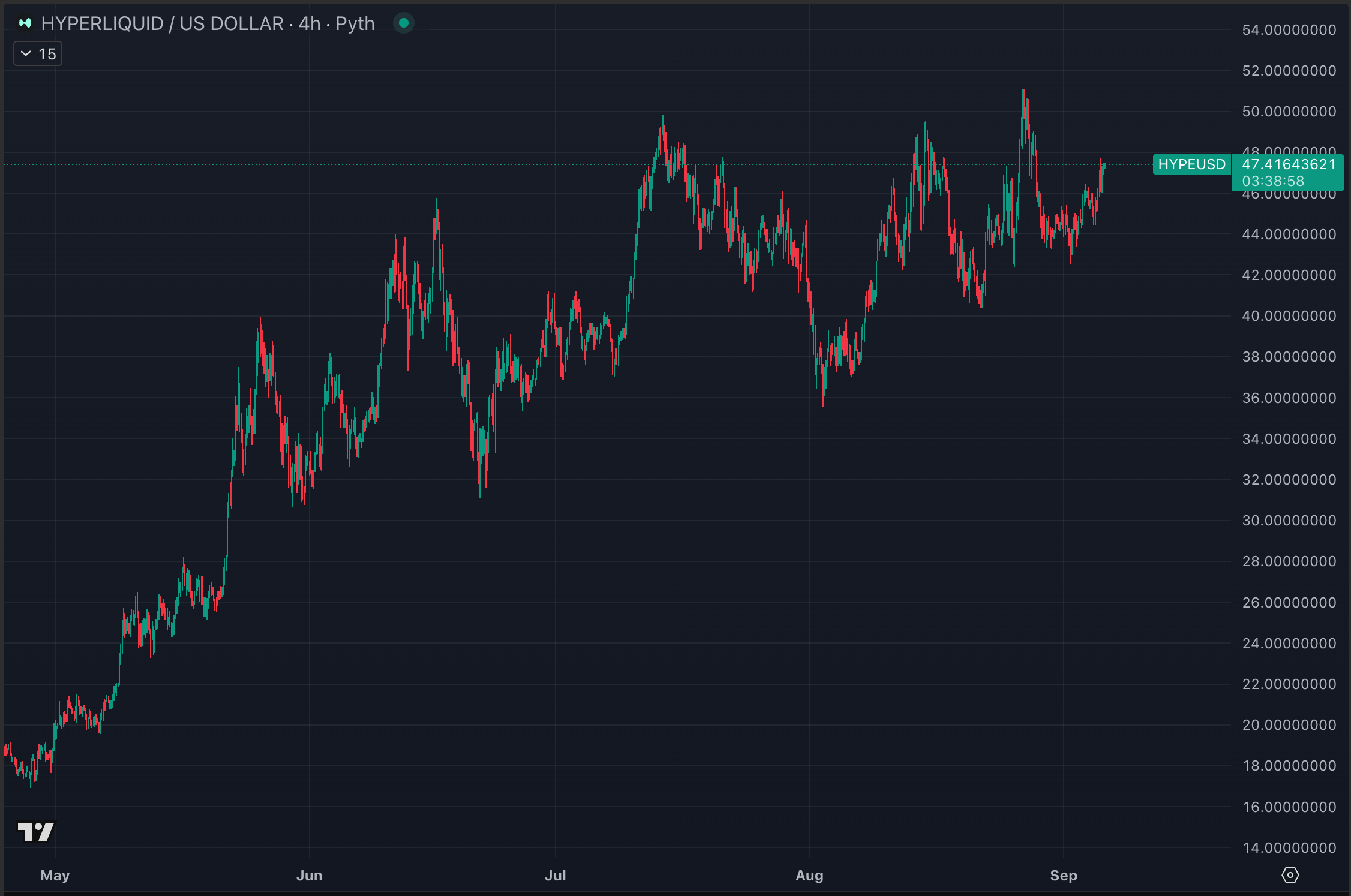1351x896 pixels.
Task: Expand the 15 indicators chevron
Action: (26, 54)
